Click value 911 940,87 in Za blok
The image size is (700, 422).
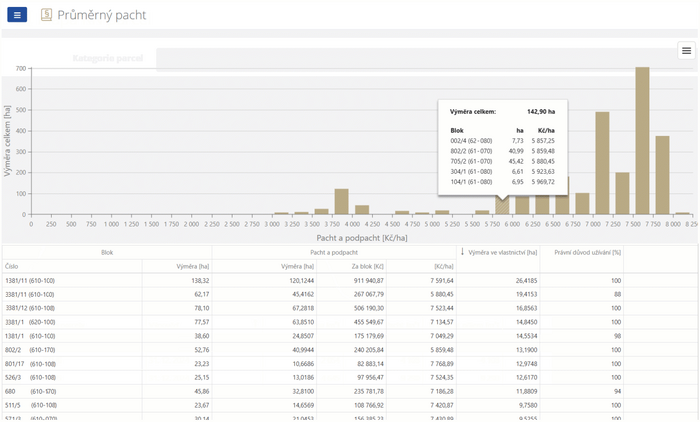click(x=368, y=280)
